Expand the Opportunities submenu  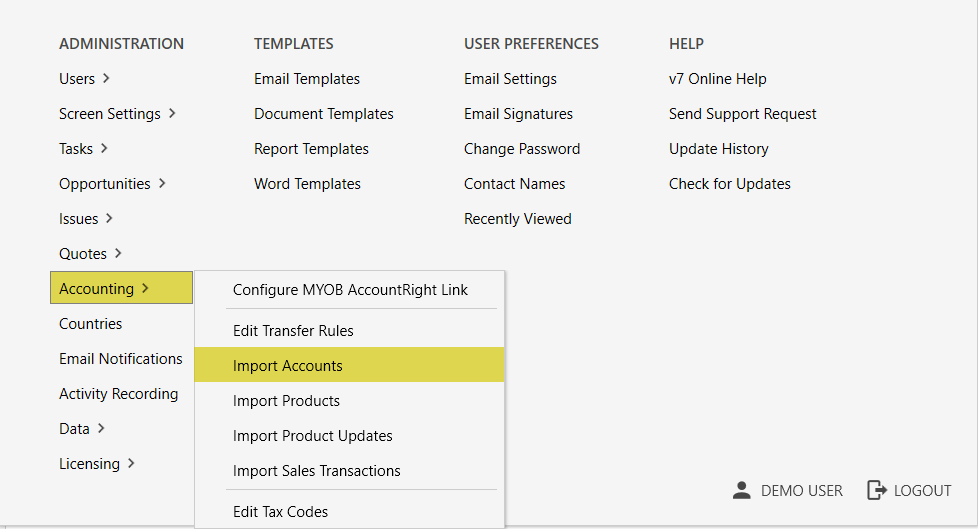162,183
